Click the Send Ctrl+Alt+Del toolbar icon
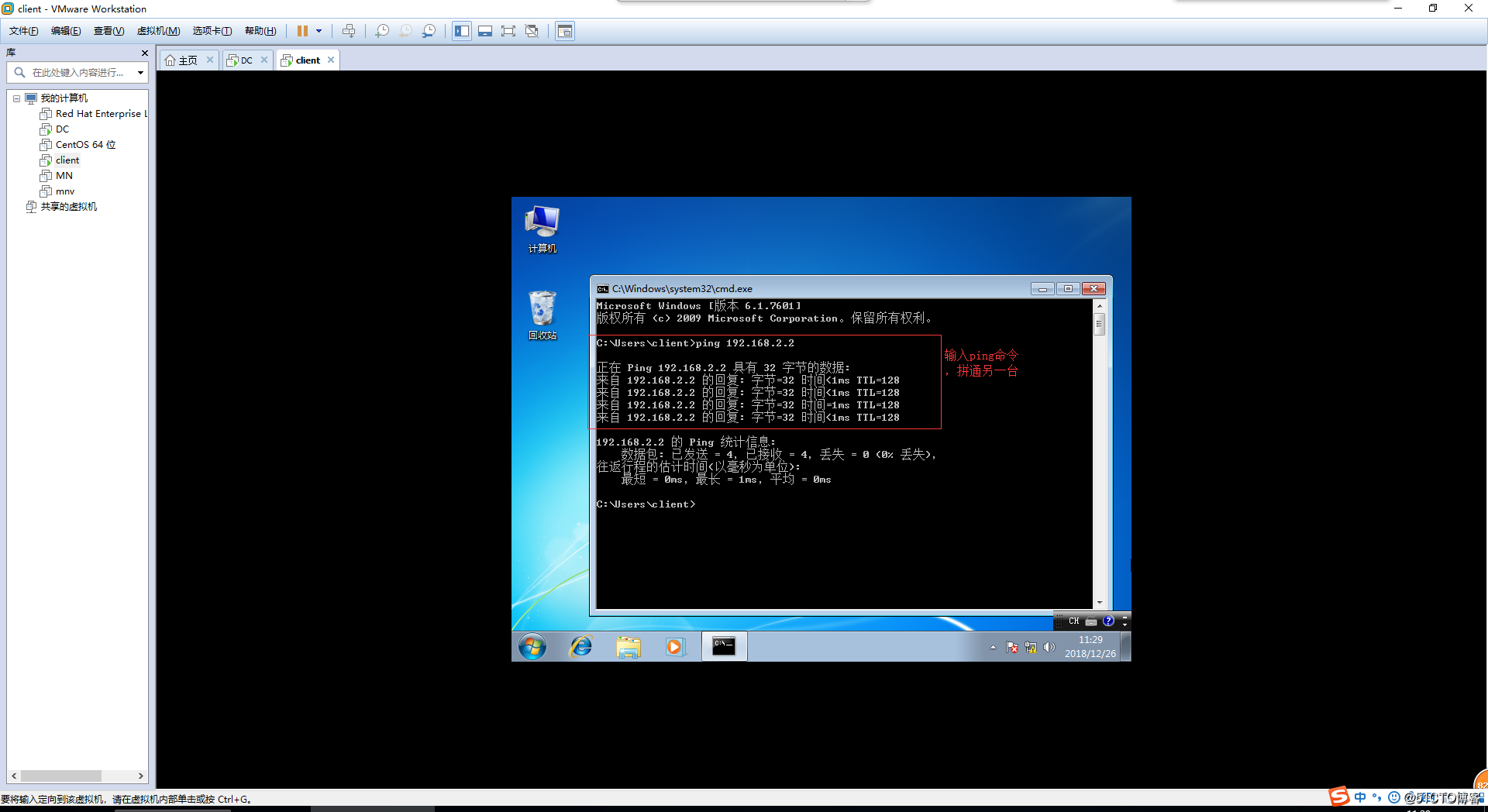This screenshot has height=812, width=1488. coord(349,31)
